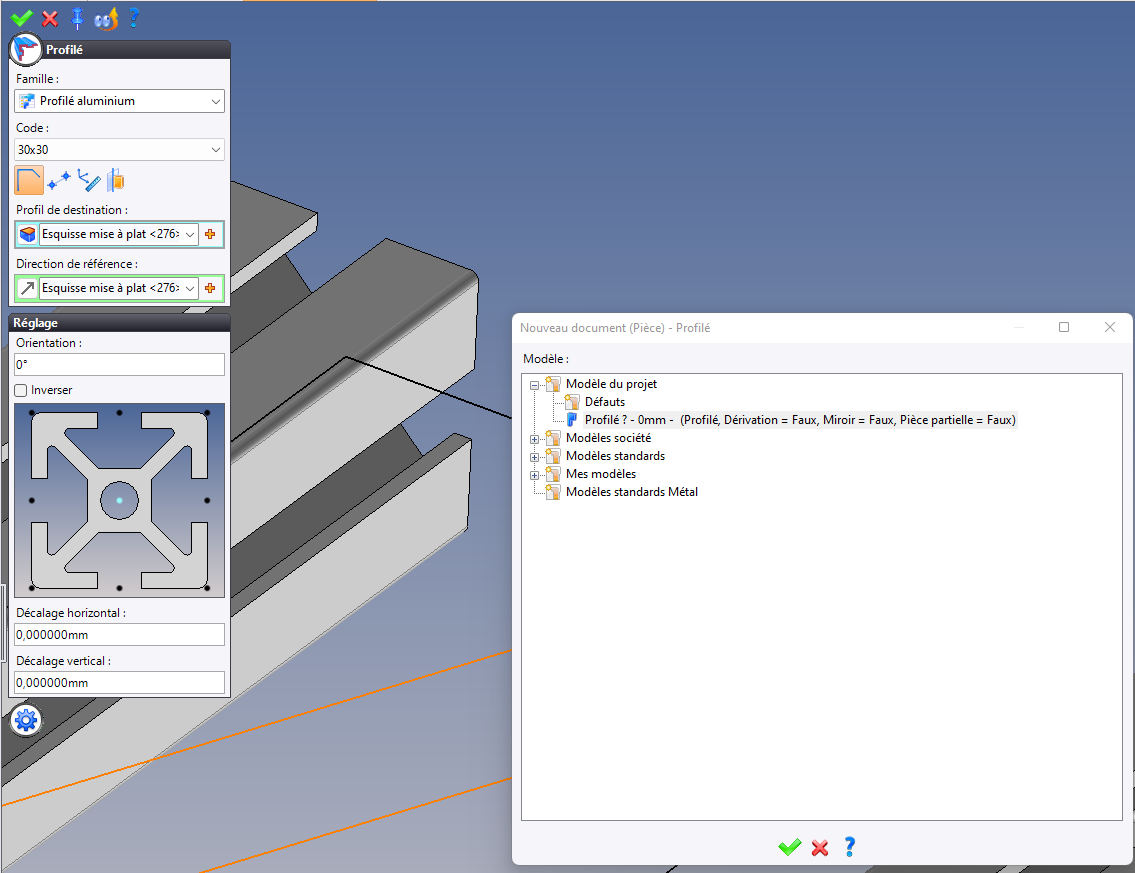Viewport: 1135px width, 873px height.
Task: Cancel the Profilé command with red cross
Action: tap(50, 18)
